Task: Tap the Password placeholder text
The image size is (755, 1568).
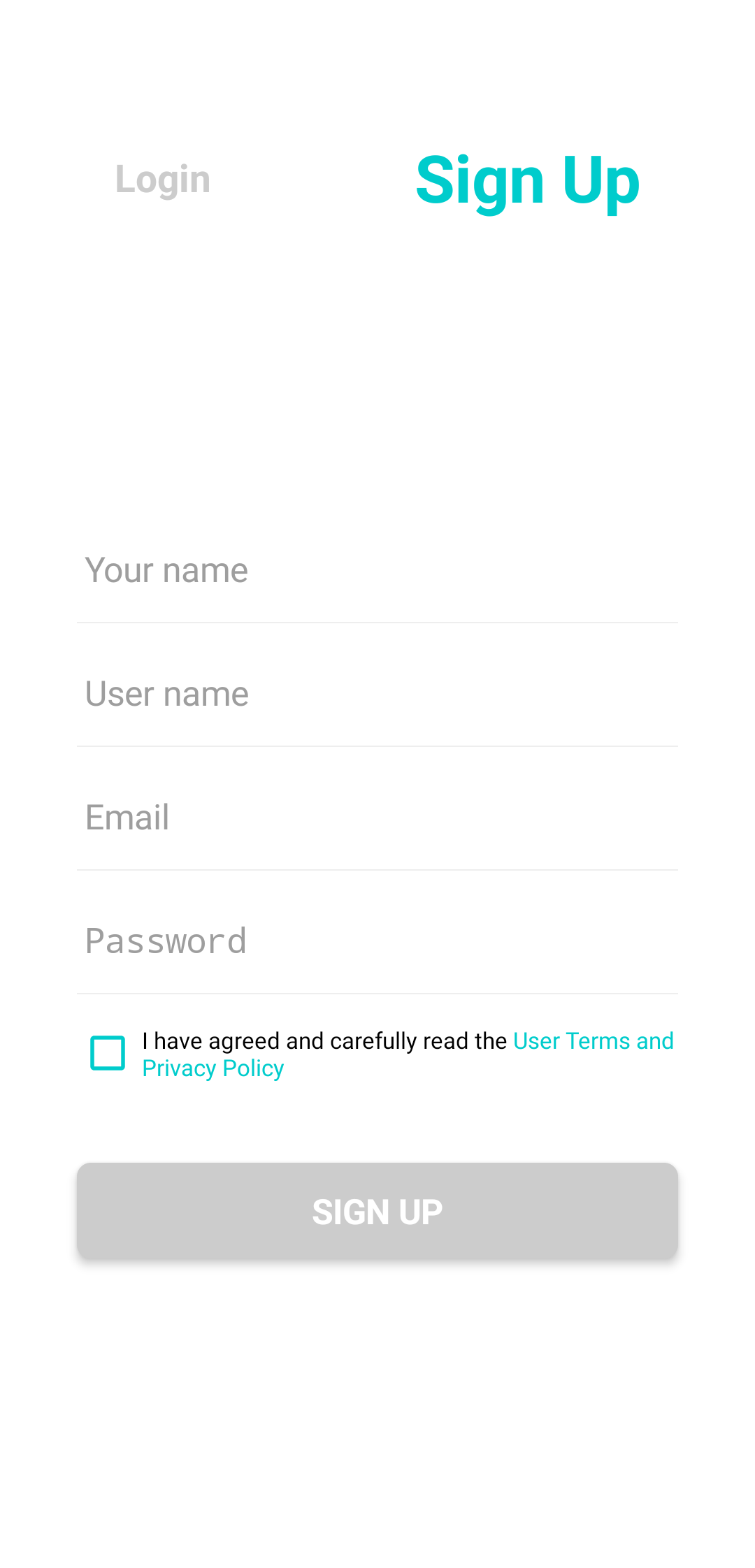Action: point(166,941)
